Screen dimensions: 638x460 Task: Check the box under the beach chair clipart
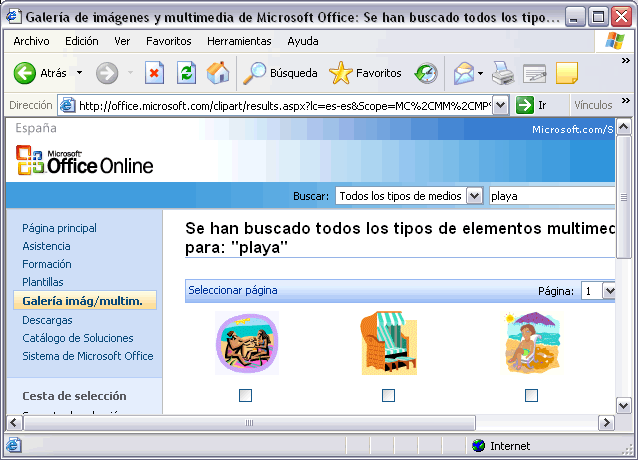click(388, 395)
